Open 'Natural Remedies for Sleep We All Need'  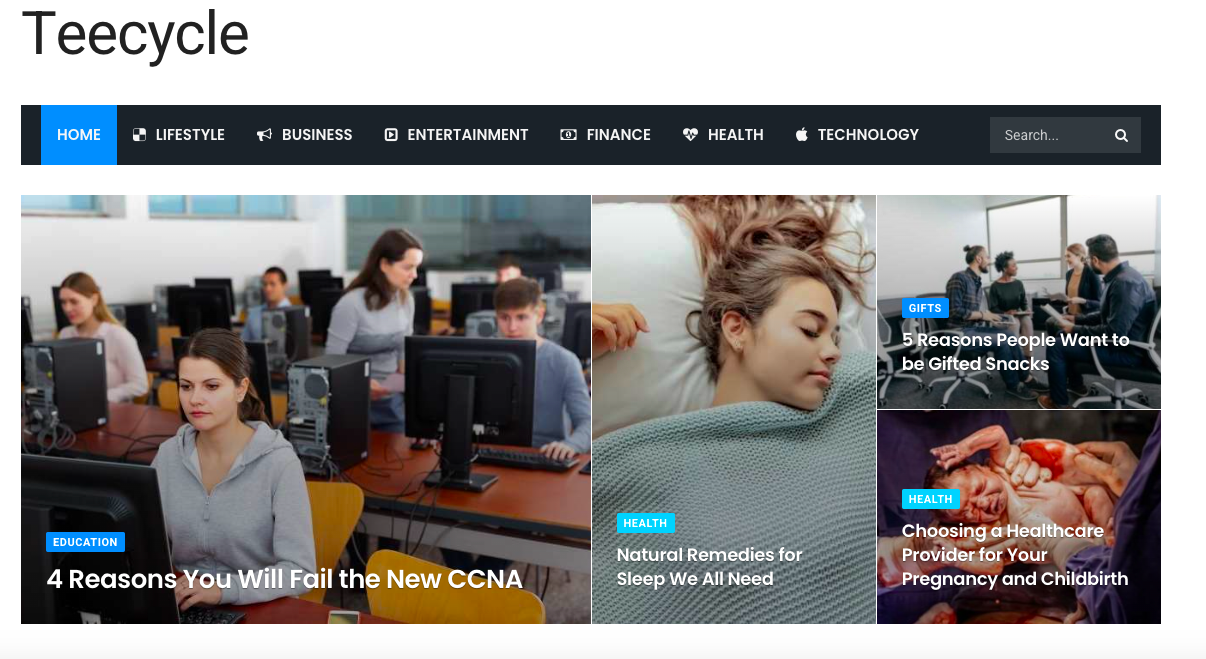pyautogui.click(x=710, y=567)
